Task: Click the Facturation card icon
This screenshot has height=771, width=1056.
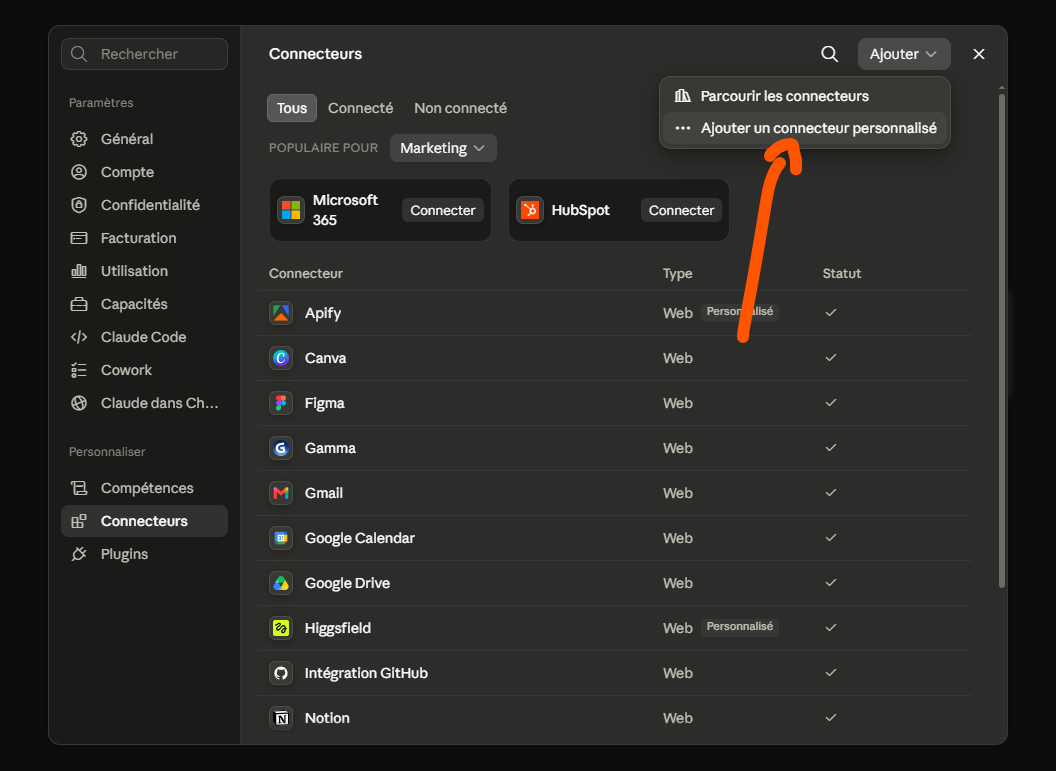Action: (79, 238)
